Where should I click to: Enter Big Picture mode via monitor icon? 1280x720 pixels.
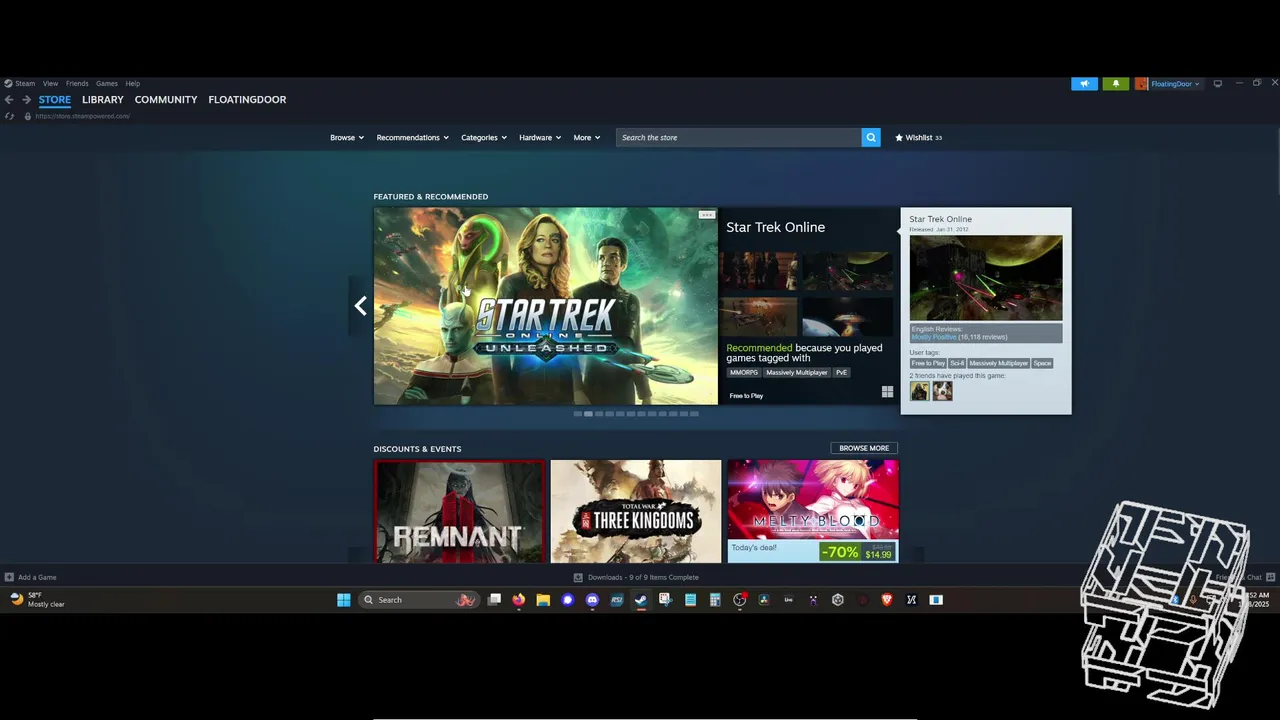(1217, 84)
